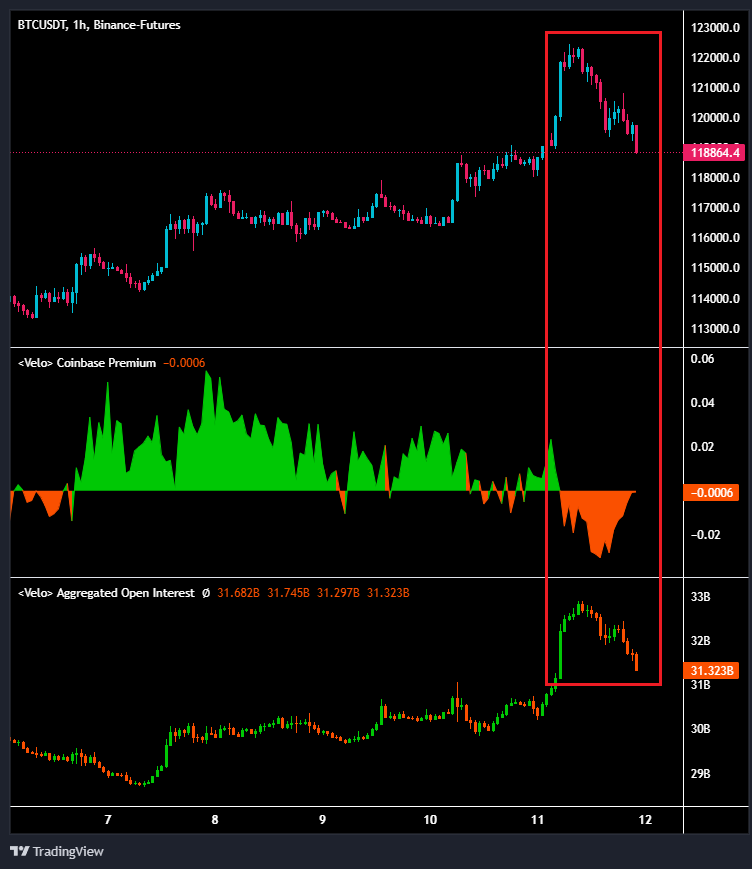This screenshot has height=869, width=752.
Task: Click the 33B open interest scale label
Action: pyautogui.click(x=700, y=597)
